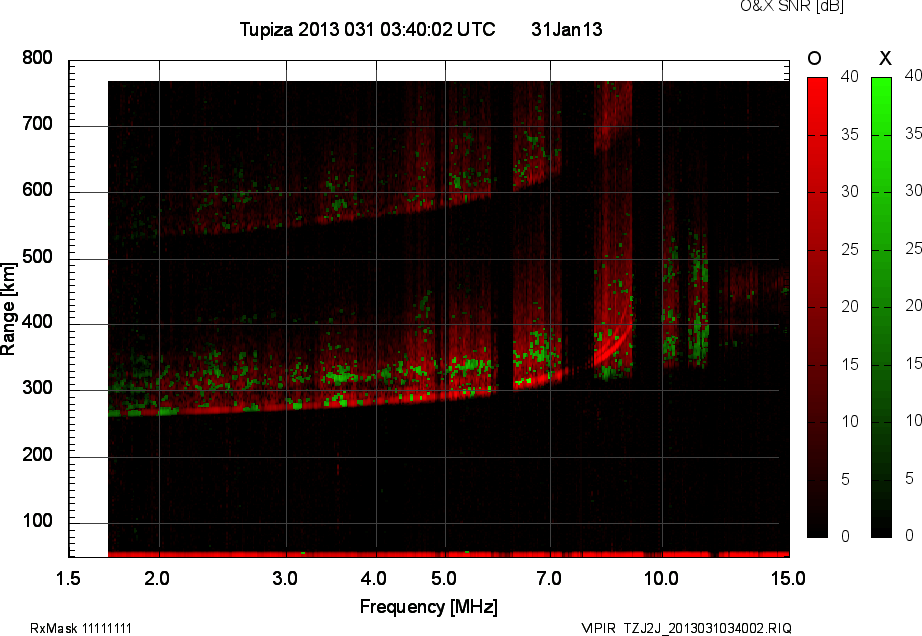Click the 1.5 frequency tick label
Viewport: 922px width, 636px height.
[68, 579]
